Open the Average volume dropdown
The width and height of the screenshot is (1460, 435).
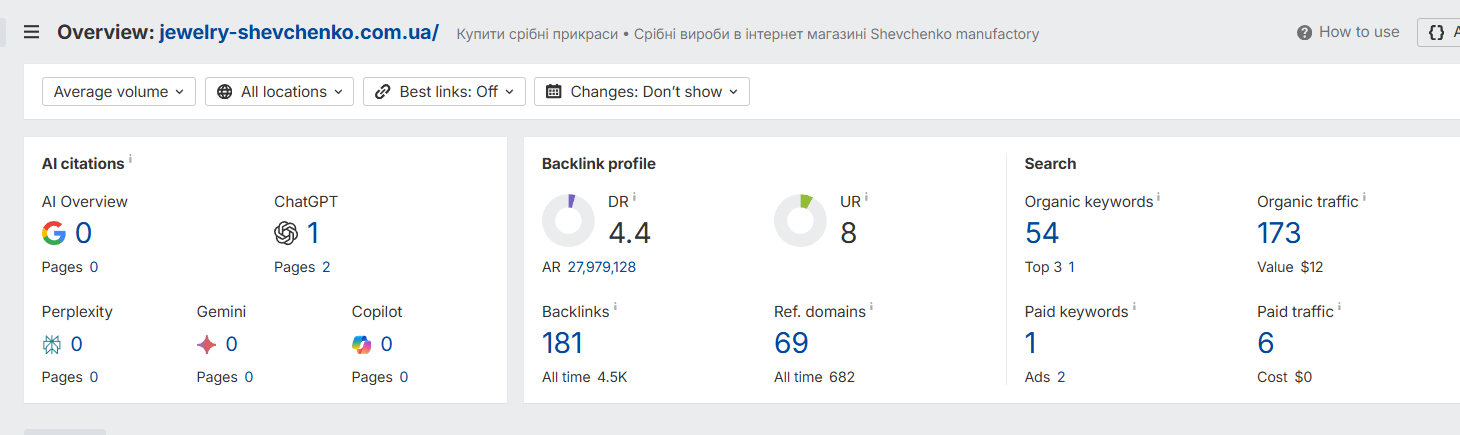pyautogui.click(x=119, y=92)
